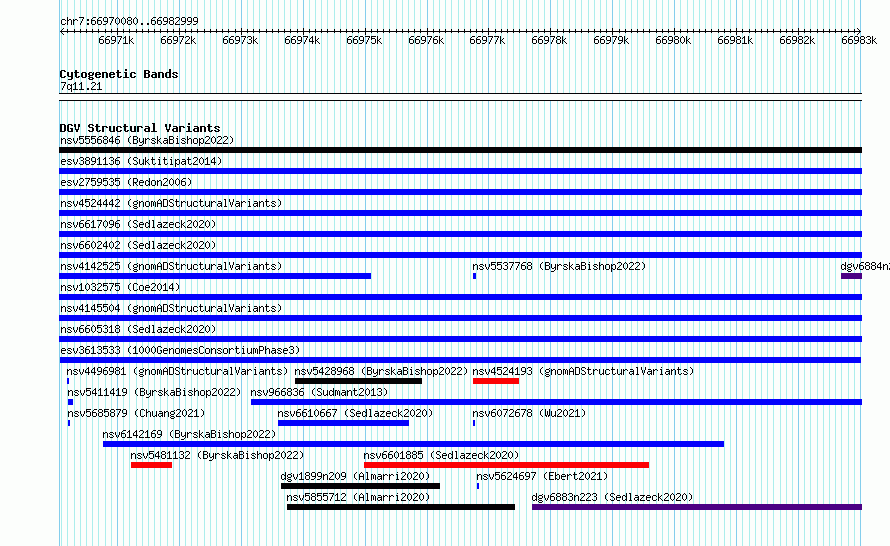The height and width of the screenshot is (546, 890).
Task: Click the Cytogenetic Bands track title
Action: (119, 74)
